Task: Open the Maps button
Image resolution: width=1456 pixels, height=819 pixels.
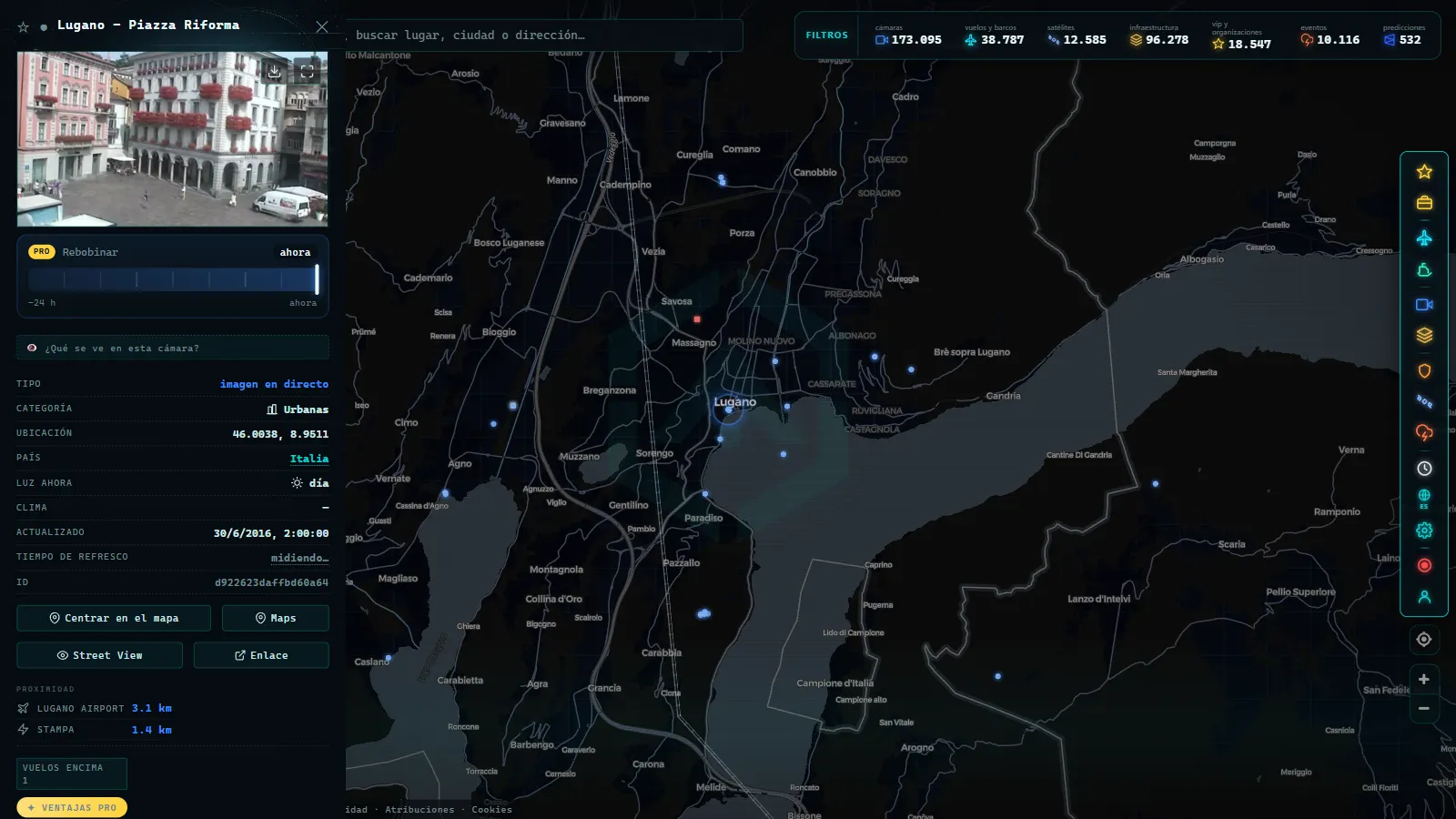Action: tap(276, 618)
